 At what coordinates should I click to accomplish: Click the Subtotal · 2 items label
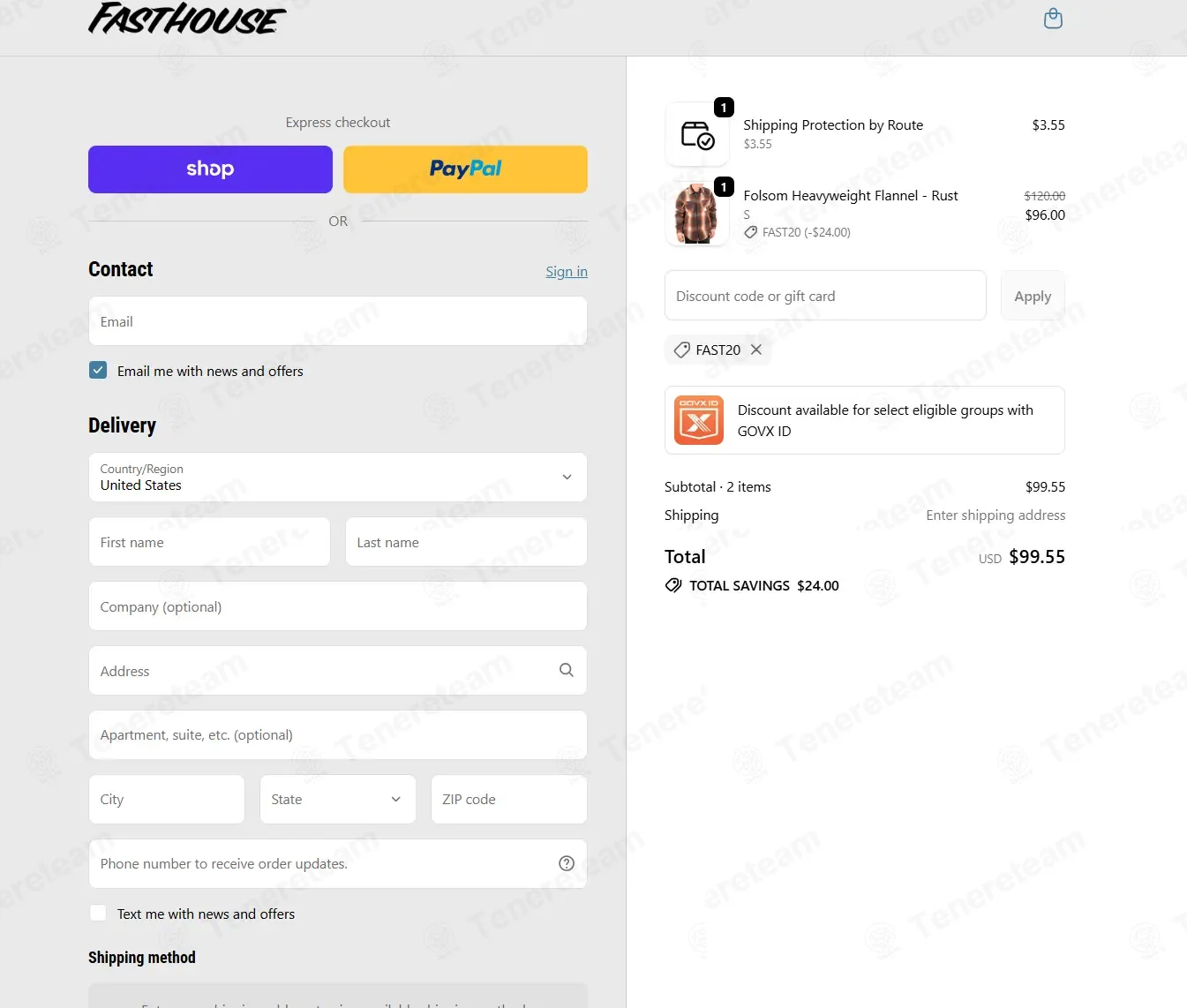717,487
